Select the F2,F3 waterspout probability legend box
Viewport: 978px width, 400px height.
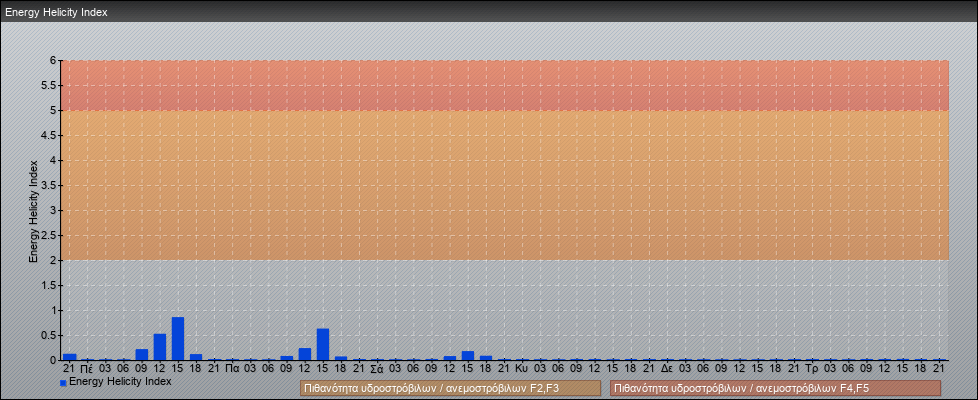tap(450, 388)
